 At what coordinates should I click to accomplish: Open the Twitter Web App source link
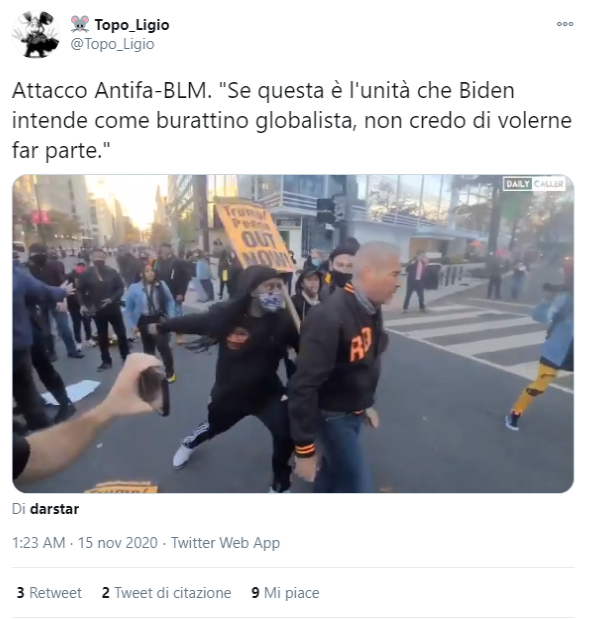(225, 543)
